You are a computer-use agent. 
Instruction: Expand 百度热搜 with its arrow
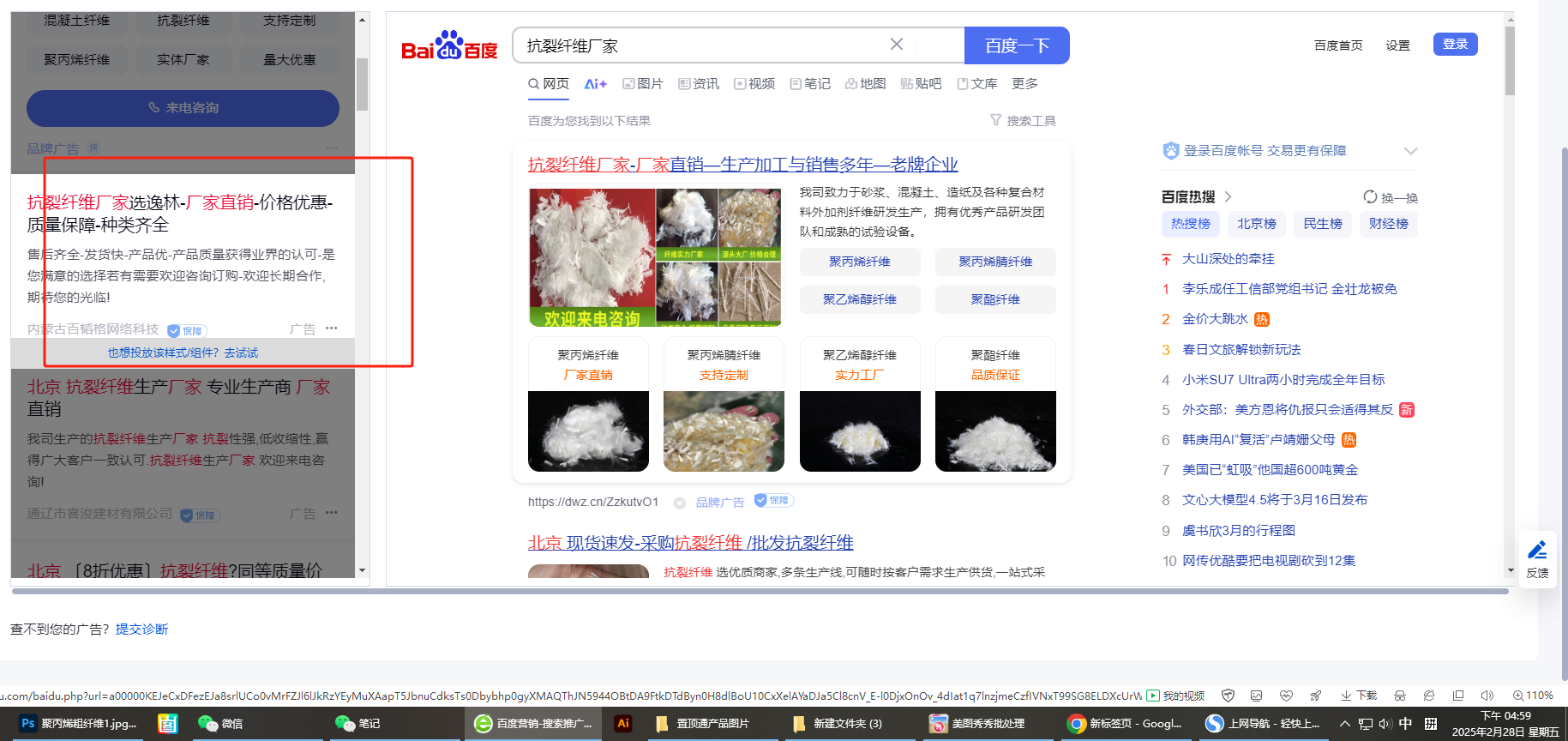(1229, 197)
